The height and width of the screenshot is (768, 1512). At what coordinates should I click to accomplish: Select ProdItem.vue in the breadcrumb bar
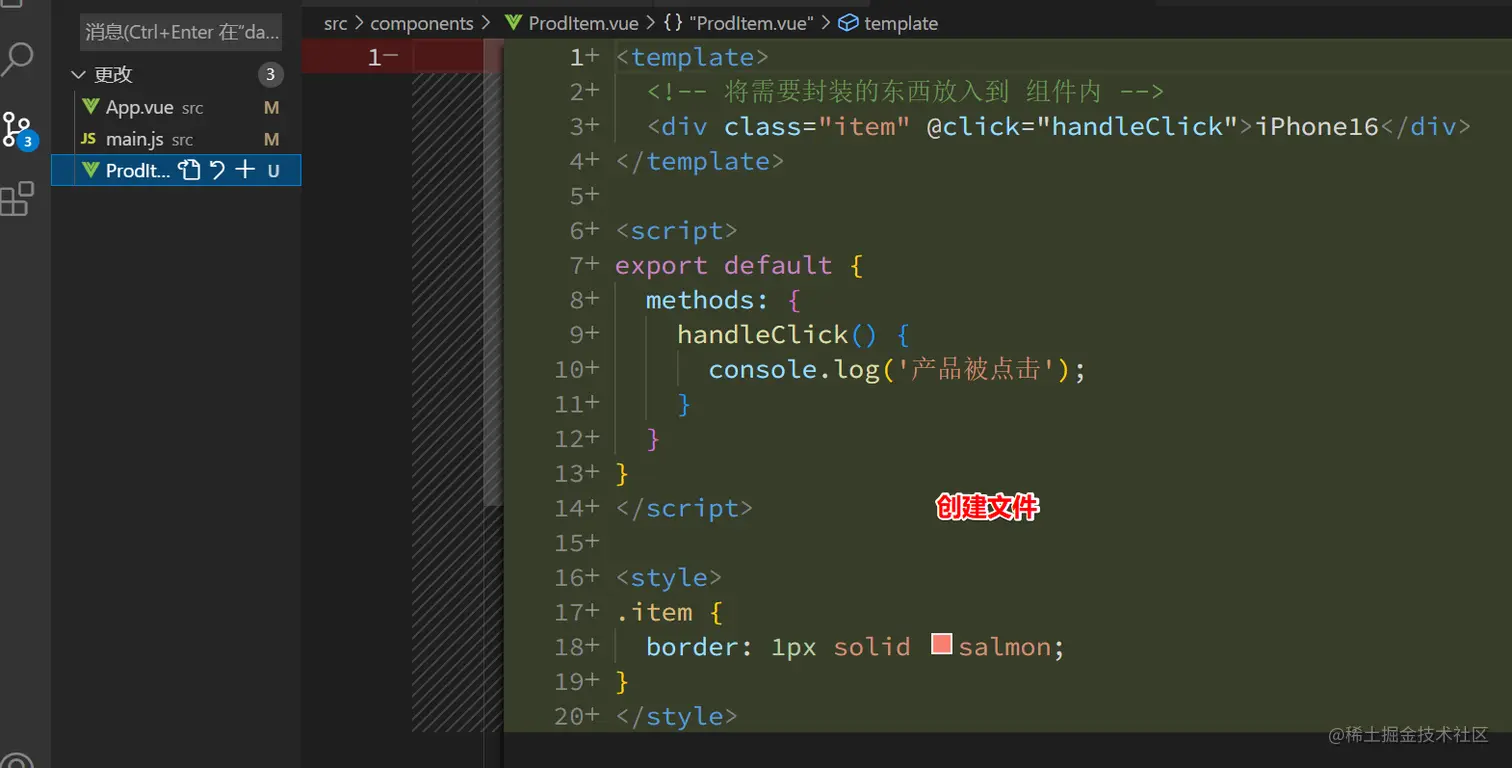[x=583, y=23]
